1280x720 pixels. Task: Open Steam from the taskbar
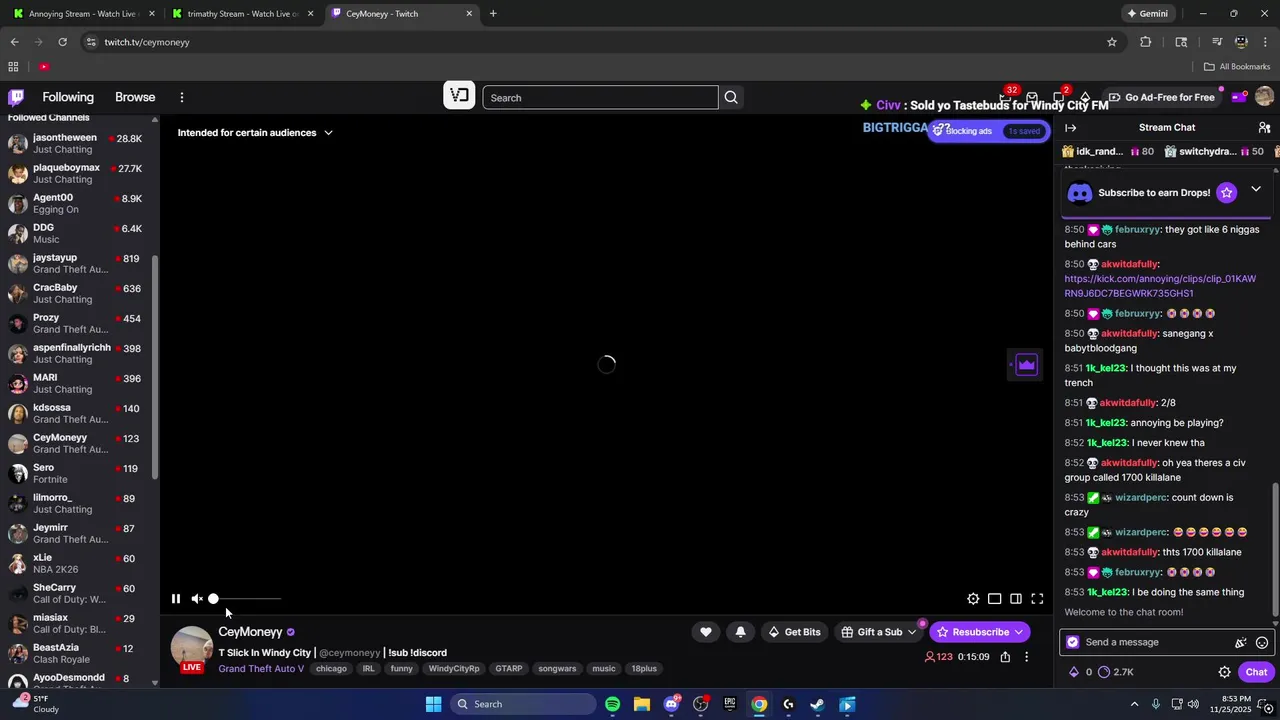tap(817, 704)
